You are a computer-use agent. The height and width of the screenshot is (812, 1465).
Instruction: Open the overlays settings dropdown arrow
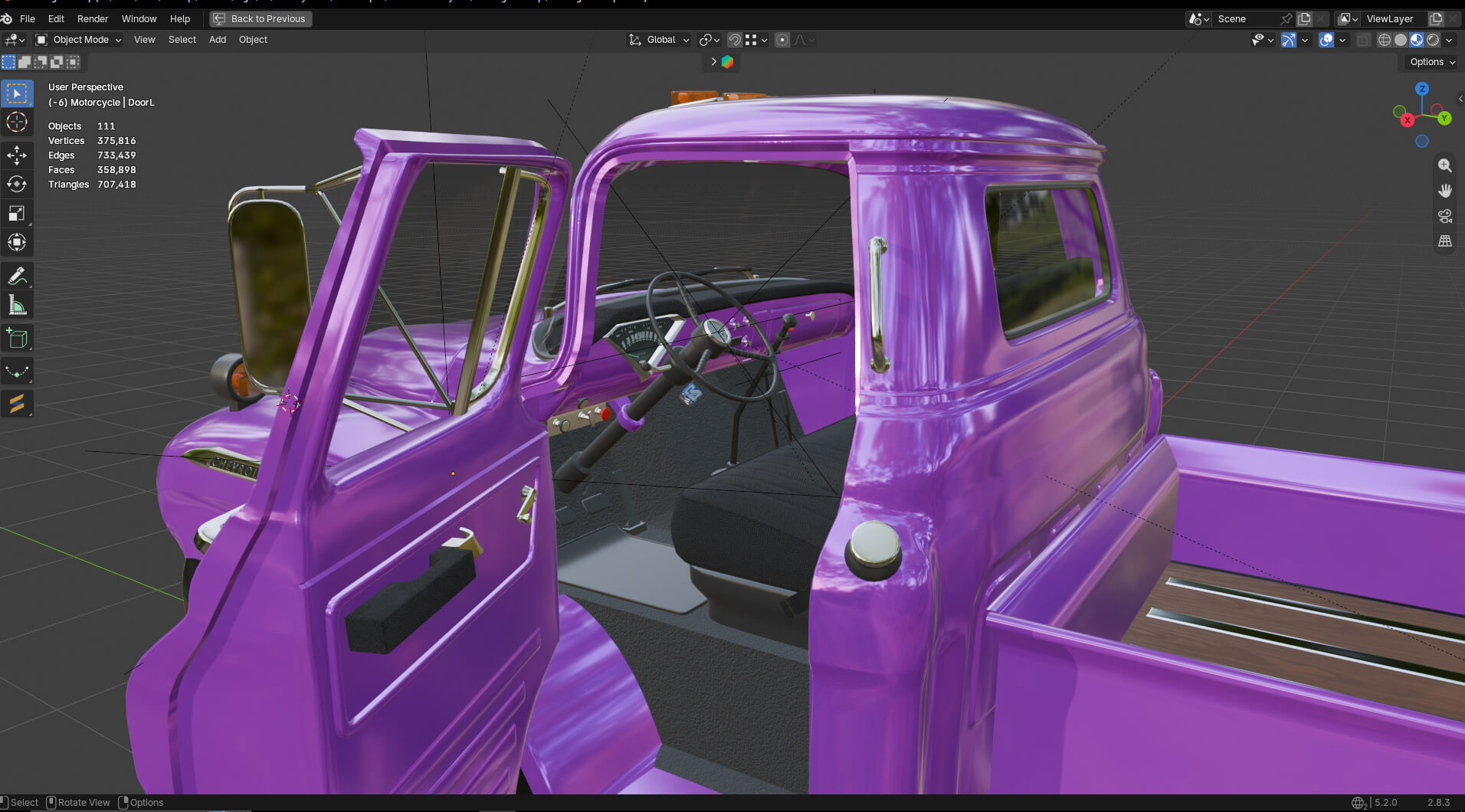pos(1342,40)
